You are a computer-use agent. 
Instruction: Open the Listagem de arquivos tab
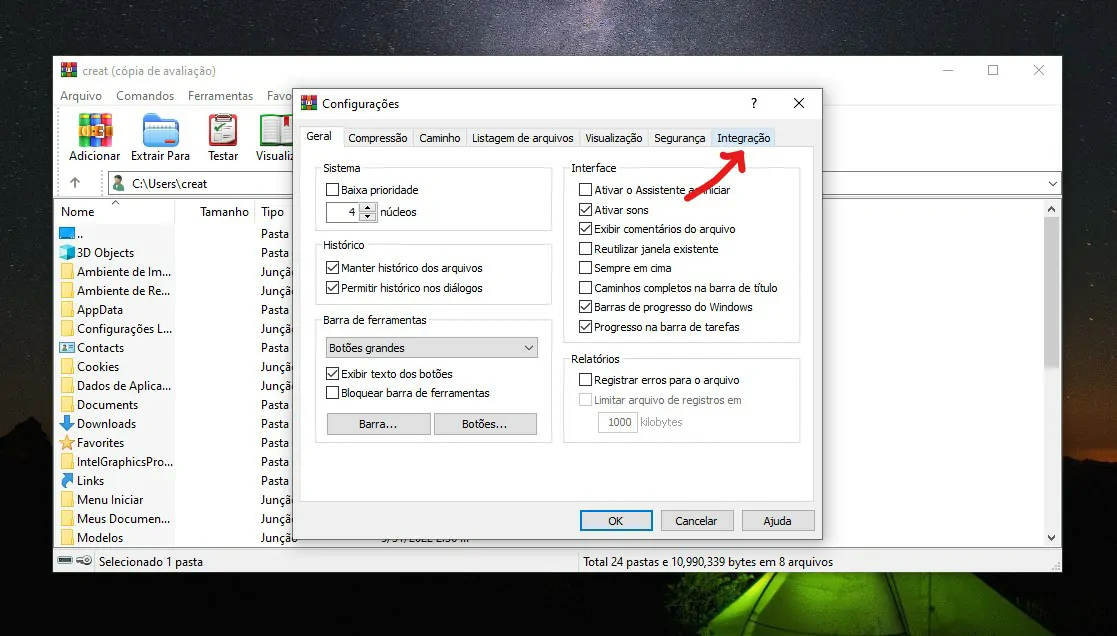pyautogui.click(x=522, y=138)
